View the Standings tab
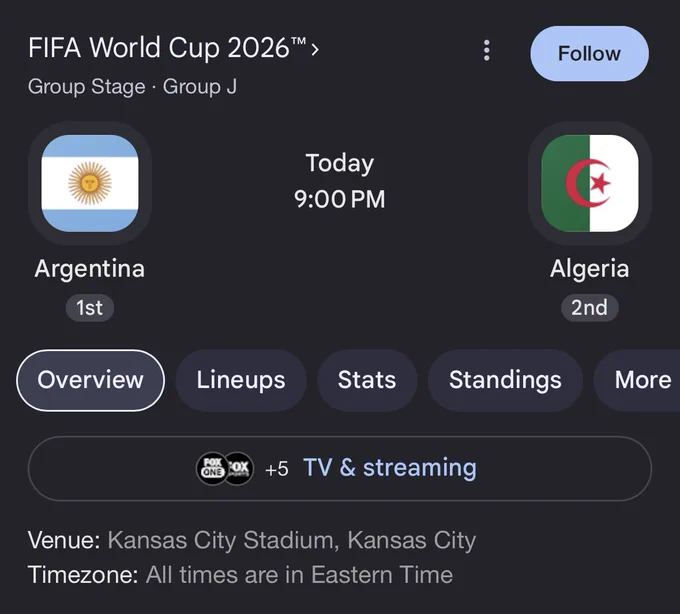This screenshot has height=614, width=680. coord(505,380)
